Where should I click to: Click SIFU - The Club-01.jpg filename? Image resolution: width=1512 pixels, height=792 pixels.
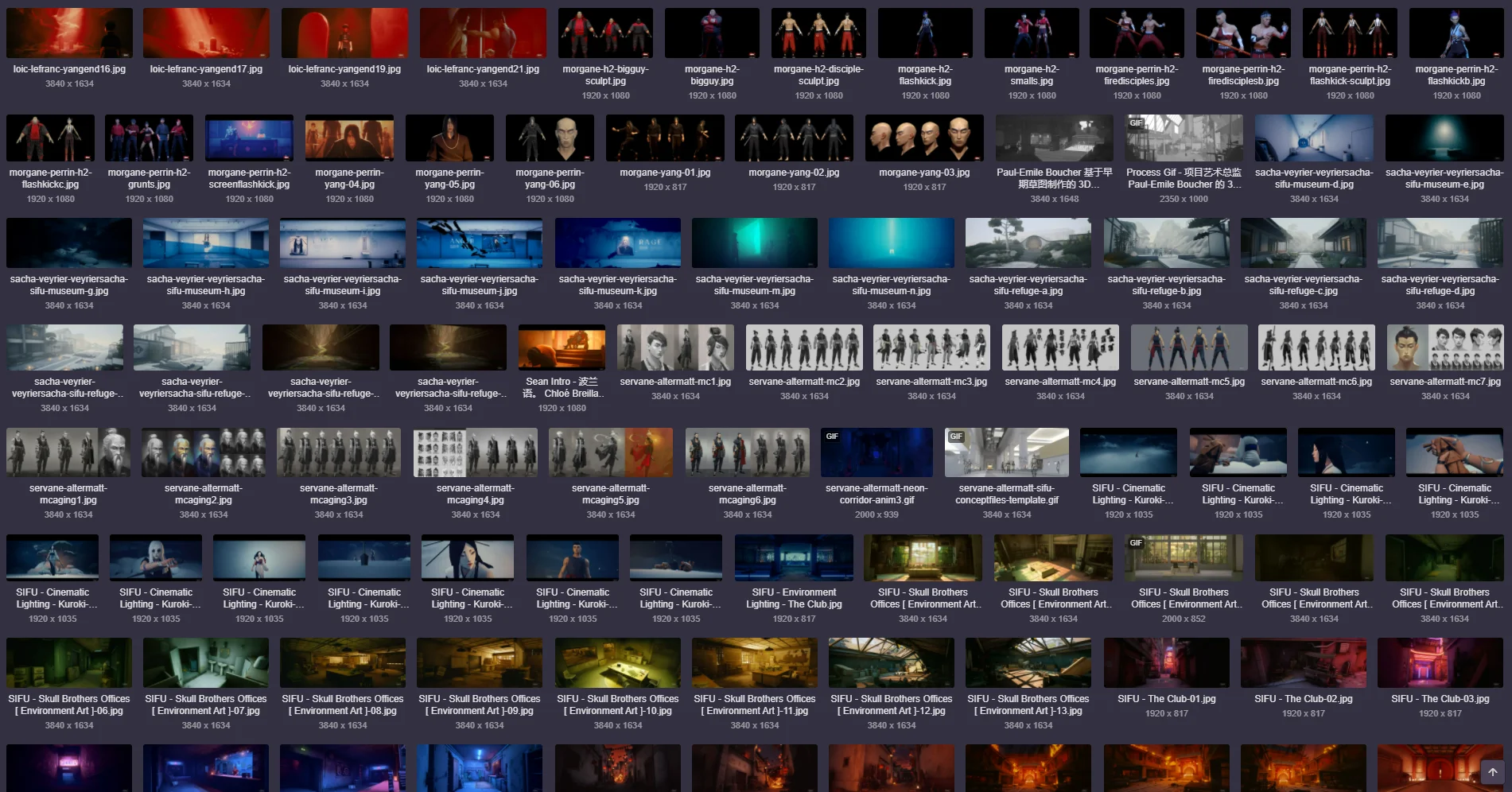click(x=1166, y=699)
